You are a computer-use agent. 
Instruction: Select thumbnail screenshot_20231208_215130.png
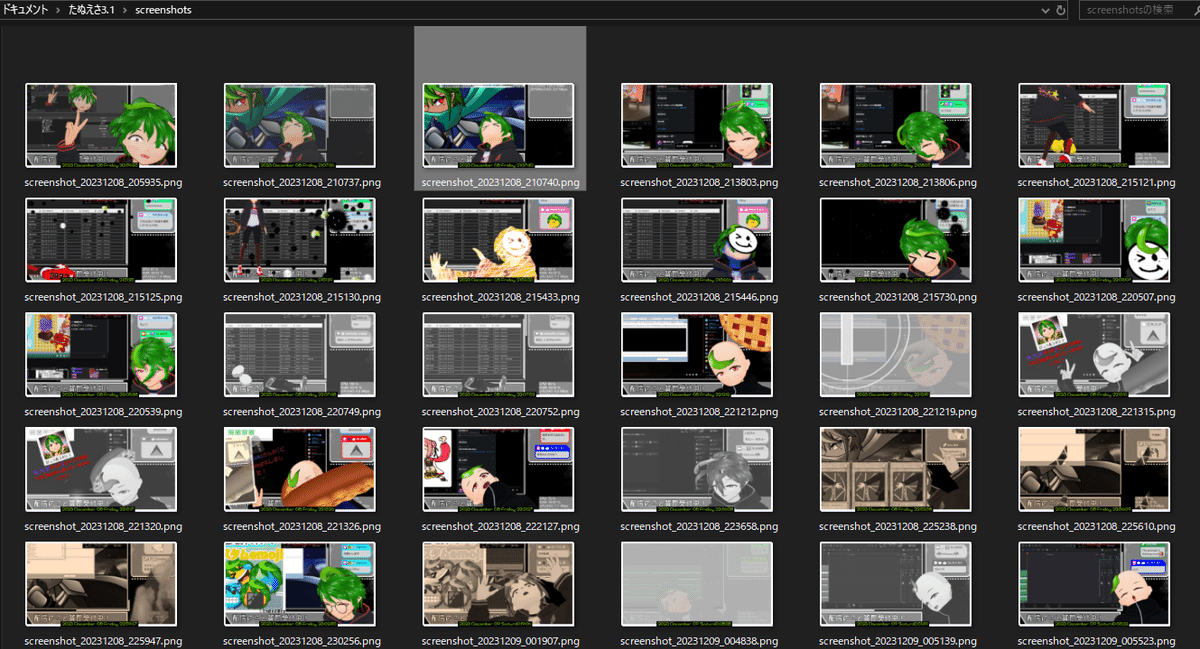coord(299,240)
